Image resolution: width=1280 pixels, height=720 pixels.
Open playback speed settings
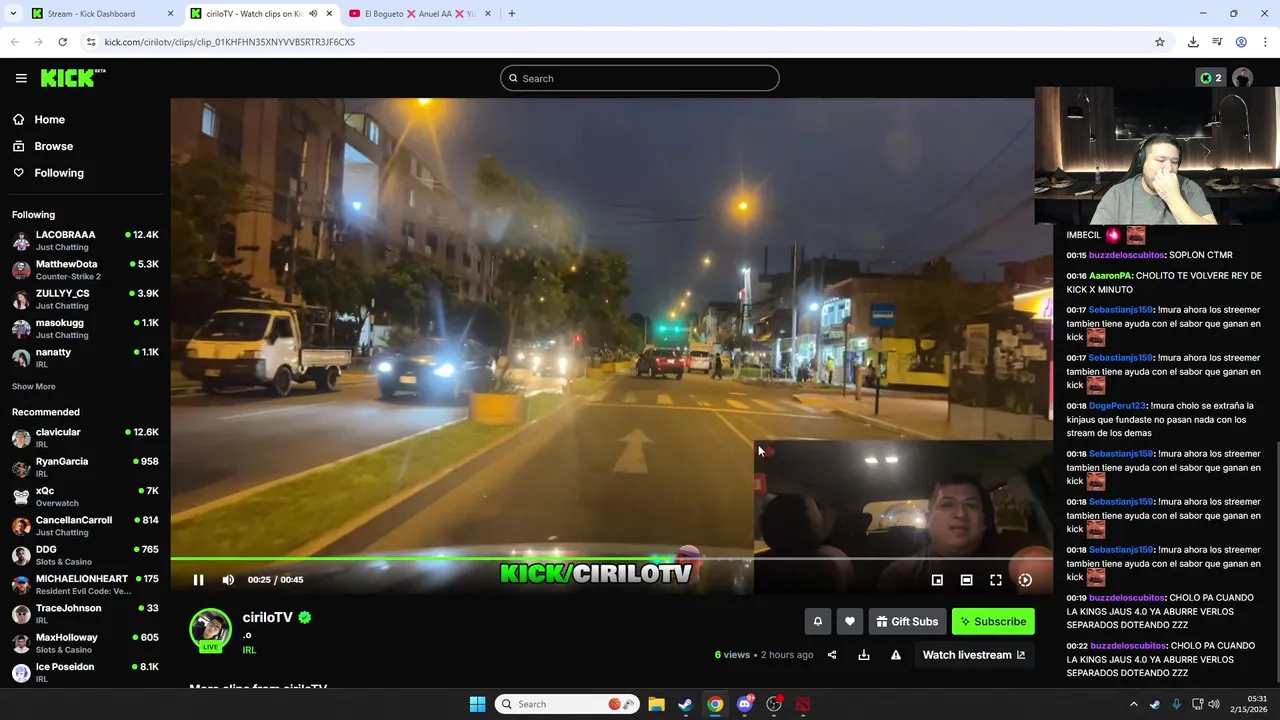tap(1025, 580)
